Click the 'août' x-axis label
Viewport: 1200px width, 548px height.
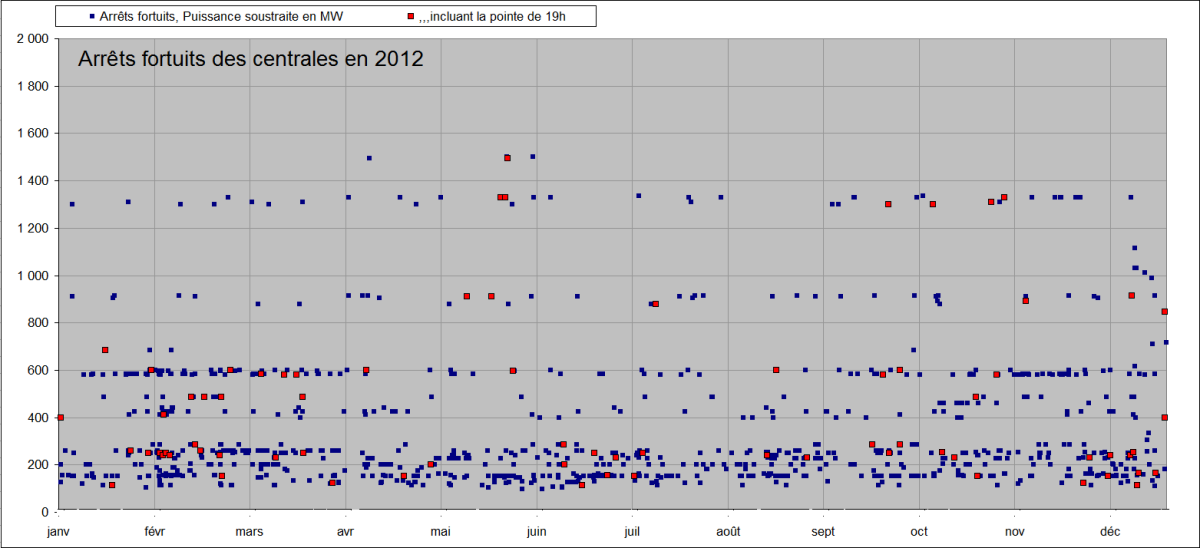click(x=728, y=532)
